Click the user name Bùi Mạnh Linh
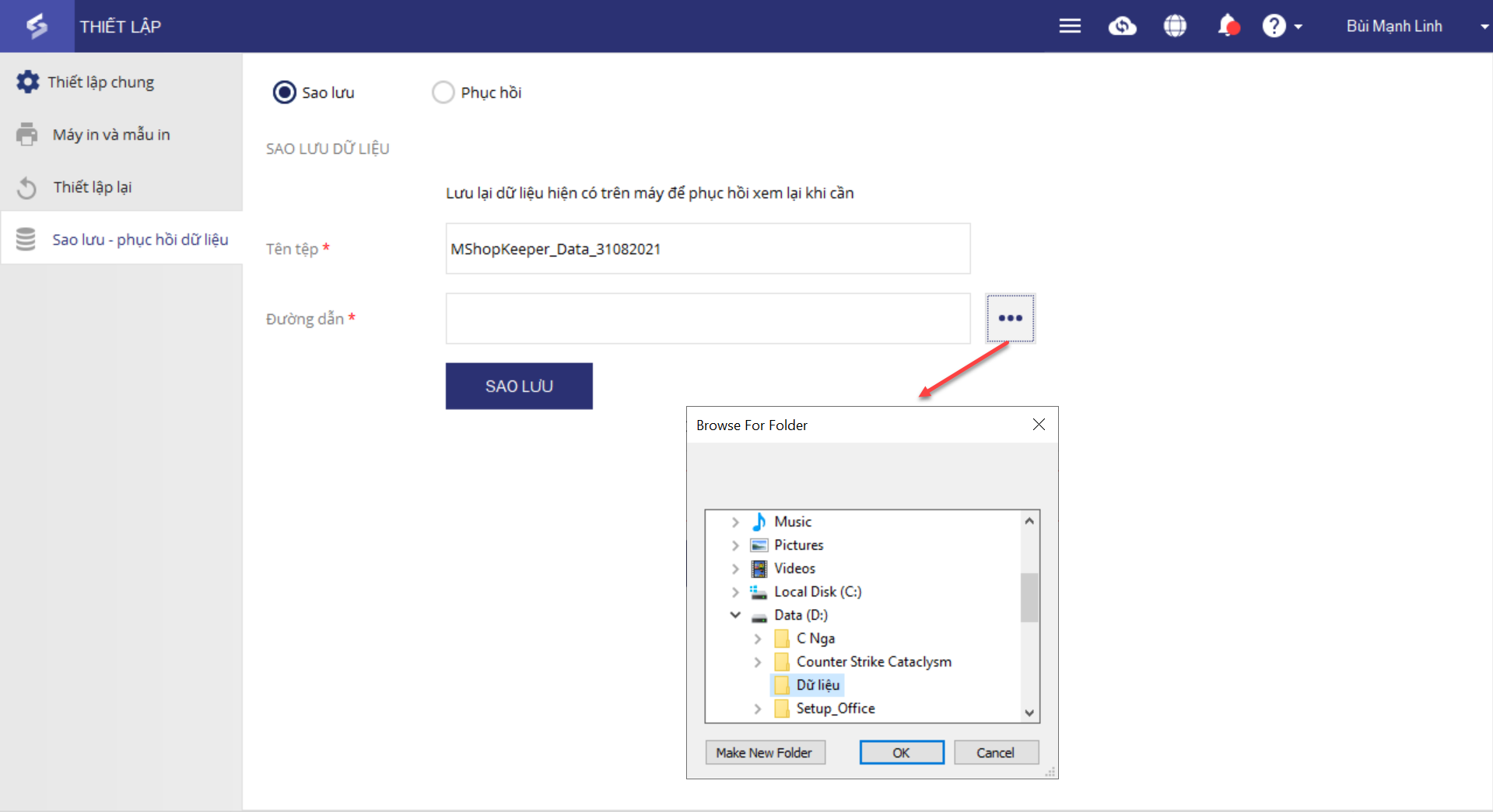The image size is (1493, 812). pos(1394,26)
